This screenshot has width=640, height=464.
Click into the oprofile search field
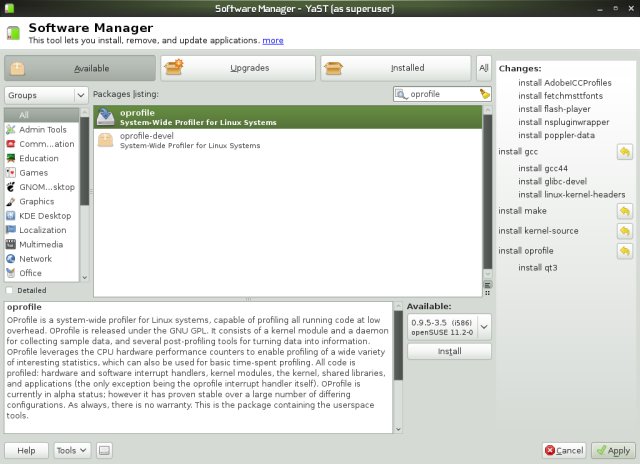point(443,94)
